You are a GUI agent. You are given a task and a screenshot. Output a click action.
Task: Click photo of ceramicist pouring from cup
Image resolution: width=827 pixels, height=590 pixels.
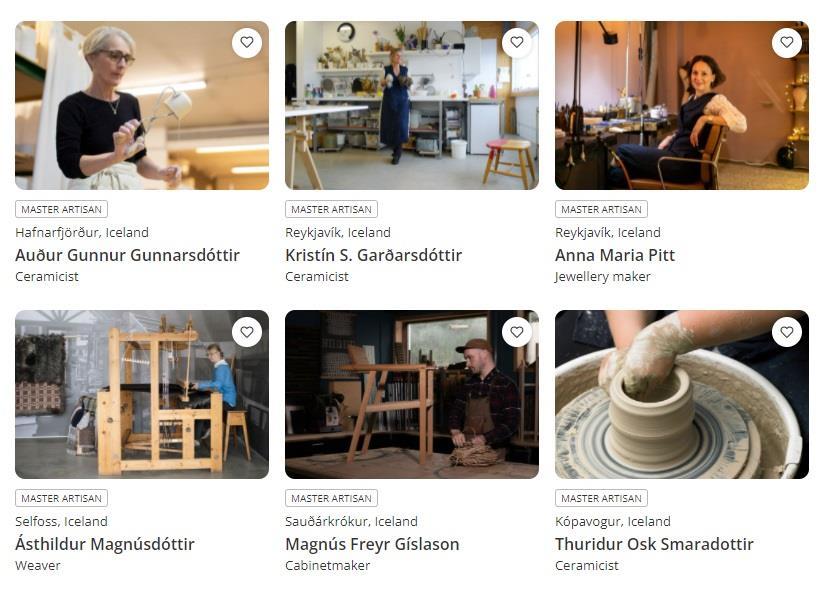click(x=142, y=105)
